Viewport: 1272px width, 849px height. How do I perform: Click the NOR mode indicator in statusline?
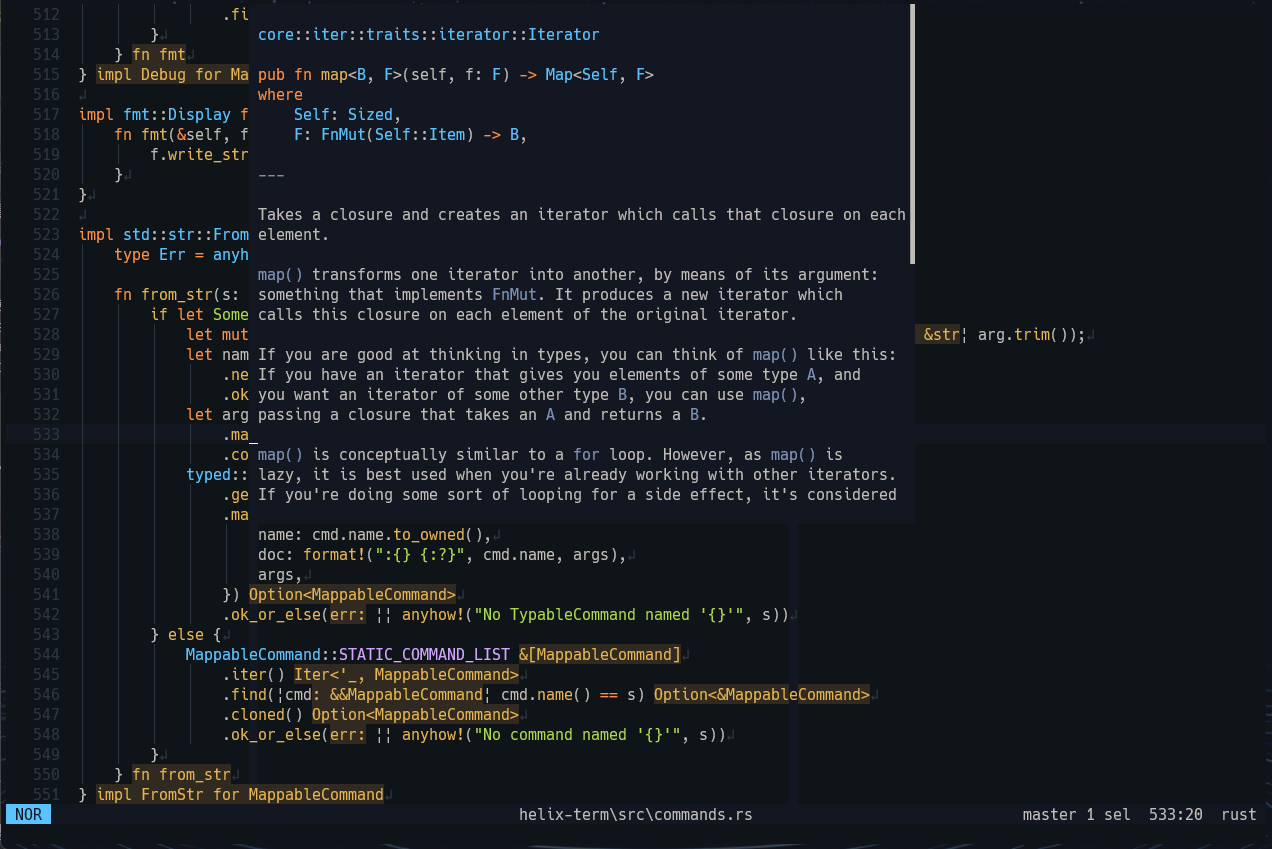click(x=28, y=814)
